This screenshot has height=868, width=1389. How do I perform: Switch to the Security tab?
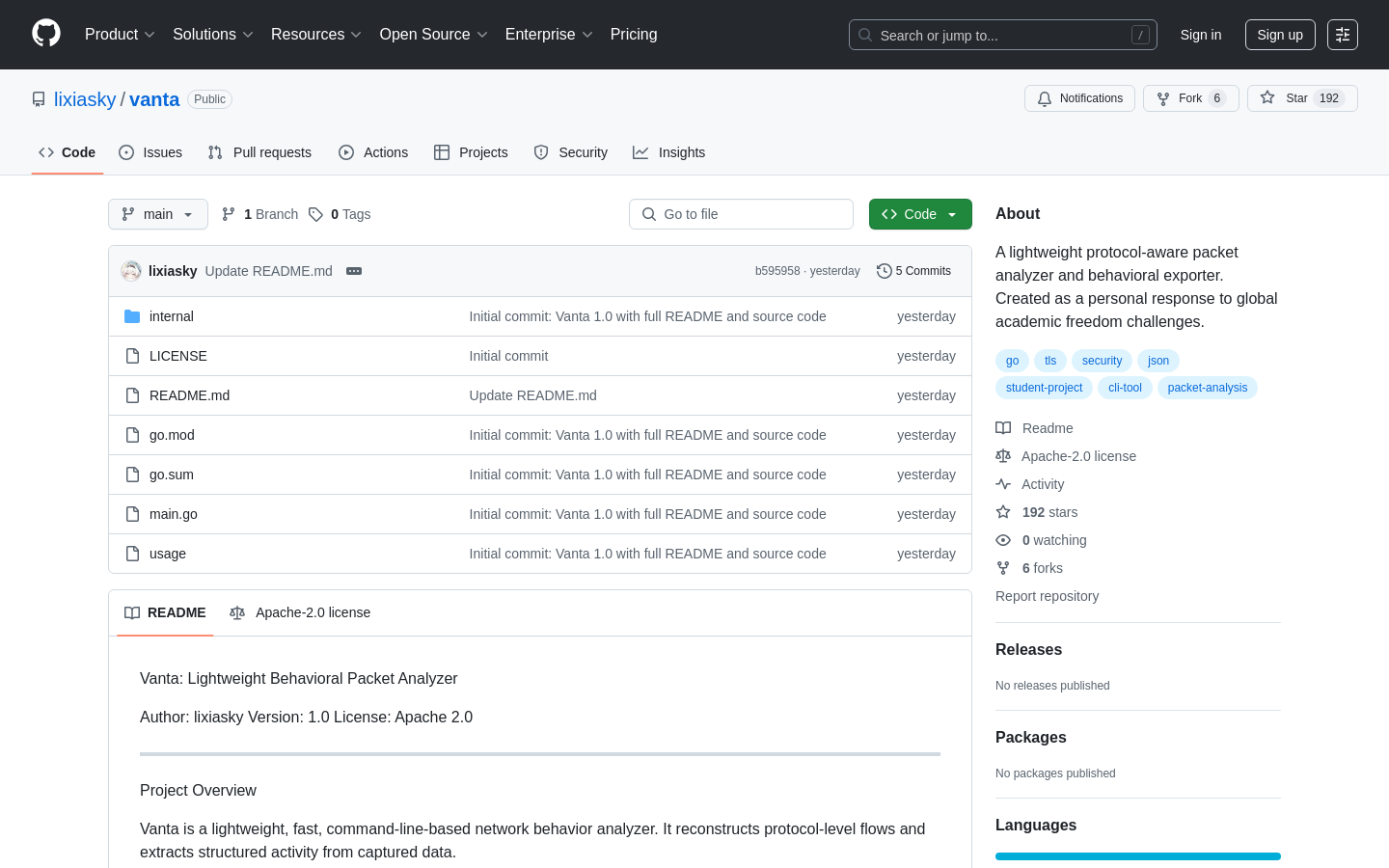pyautogui.click(x=571, y=152)
